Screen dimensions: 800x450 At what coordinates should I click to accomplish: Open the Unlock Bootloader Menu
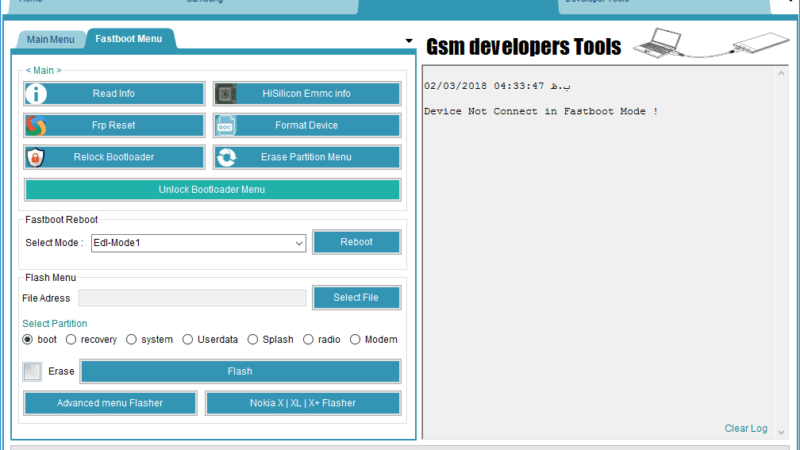tap(212, 190)
